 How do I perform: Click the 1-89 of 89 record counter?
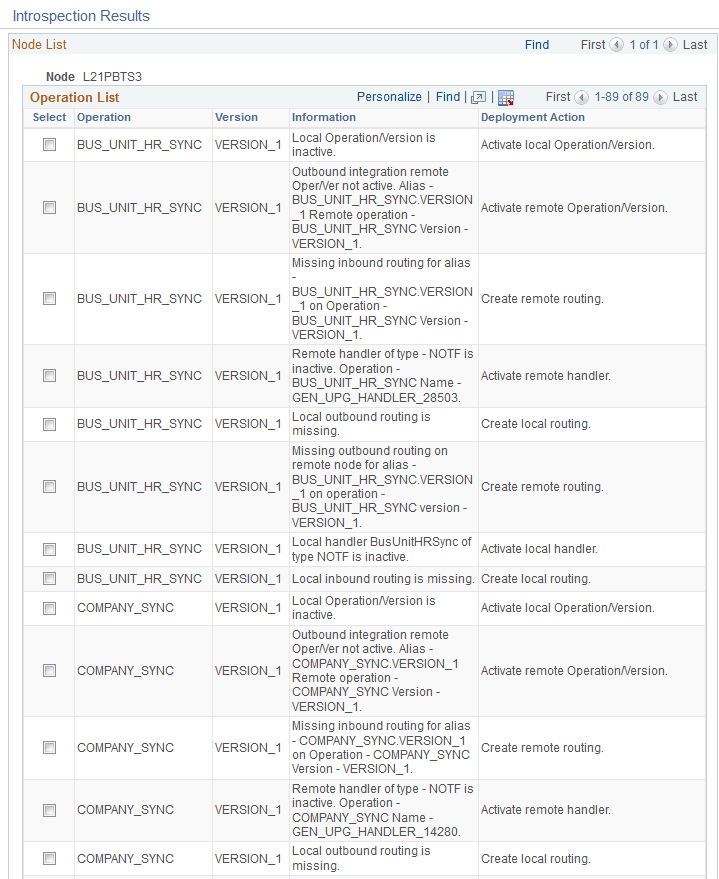click(622, 97)
